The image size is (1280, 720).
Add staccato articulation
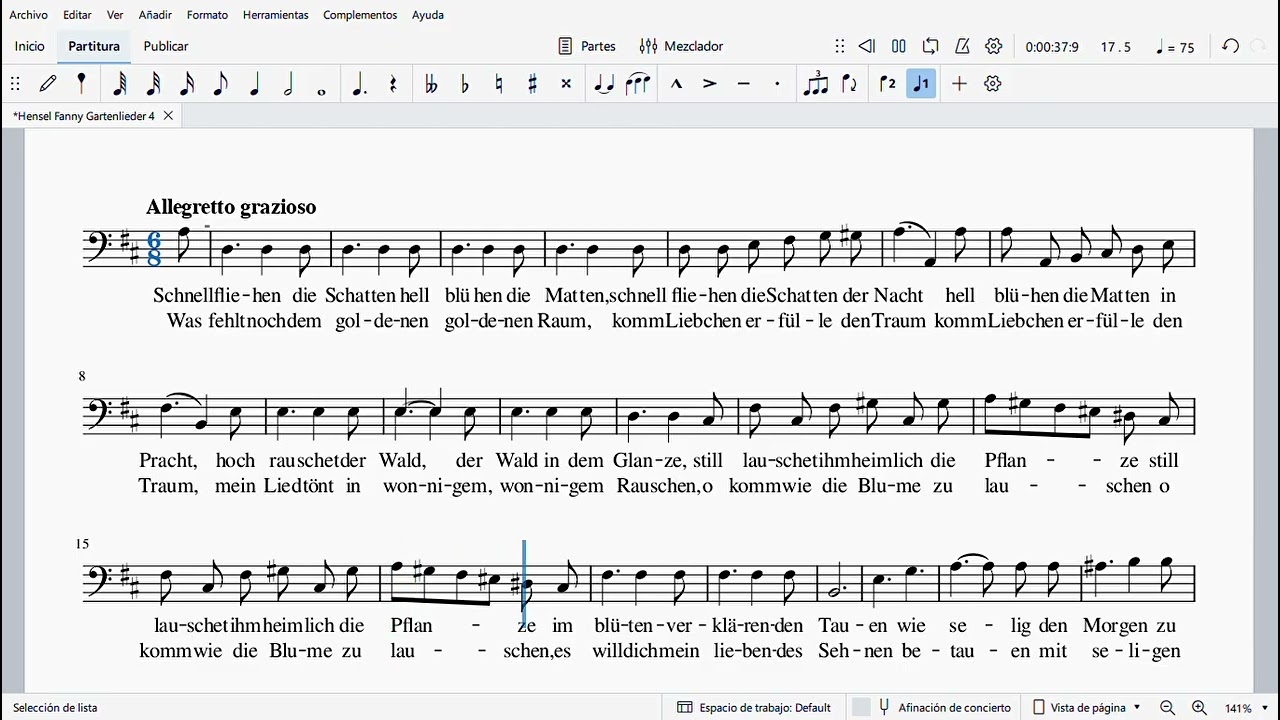(777, 84)
